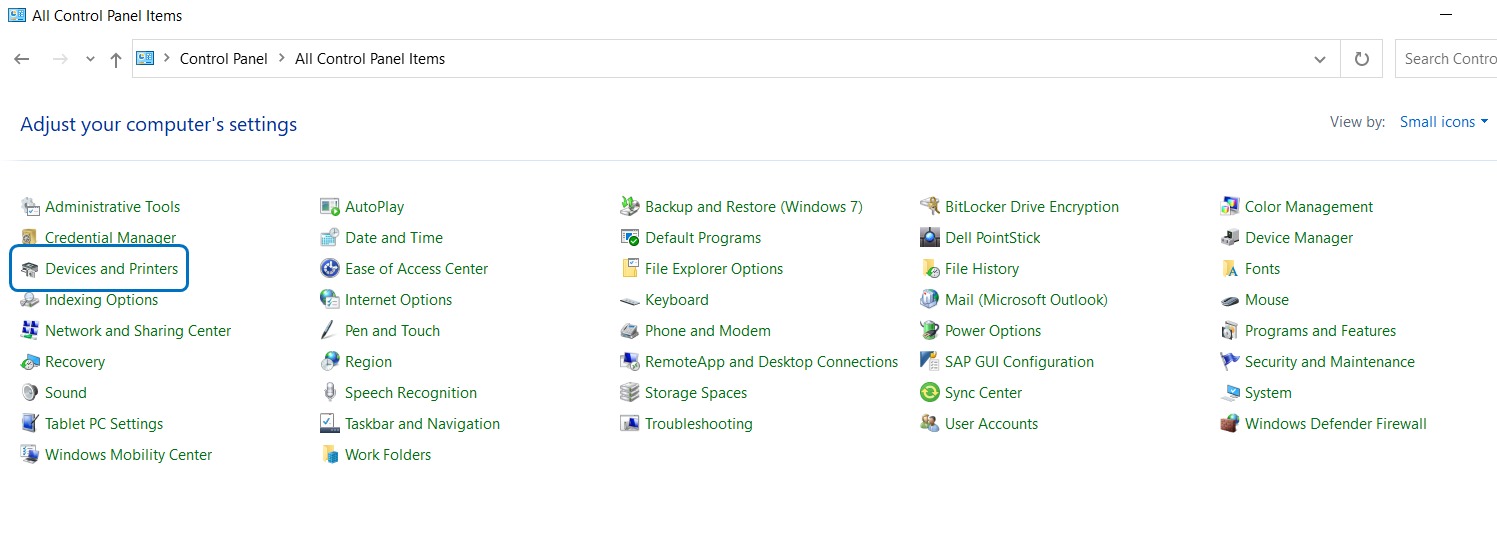Select All Control Panel Items breadcrumb
The image size is (1497, 533).
(x=369, y=59)
